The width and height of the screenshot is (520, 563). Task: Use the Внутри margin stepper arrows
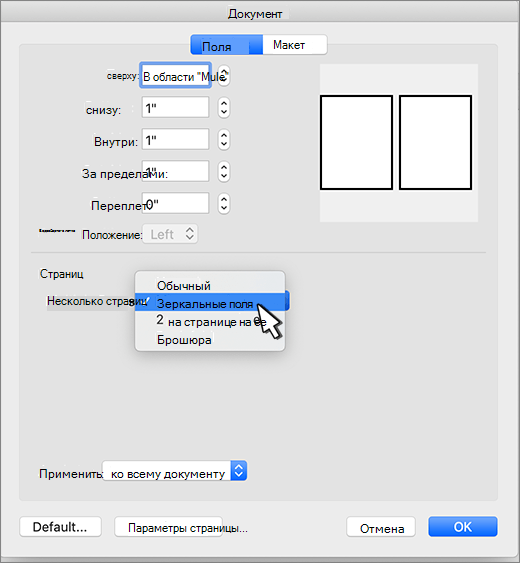(x=224, y=140)
